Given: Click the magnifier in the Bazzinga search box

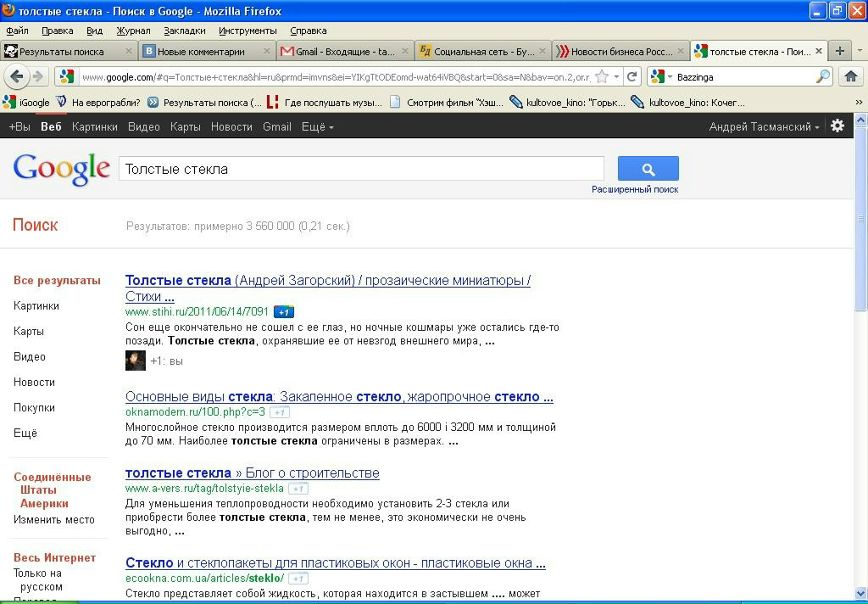Looking at the screenshot, I should tap(823, 76).
